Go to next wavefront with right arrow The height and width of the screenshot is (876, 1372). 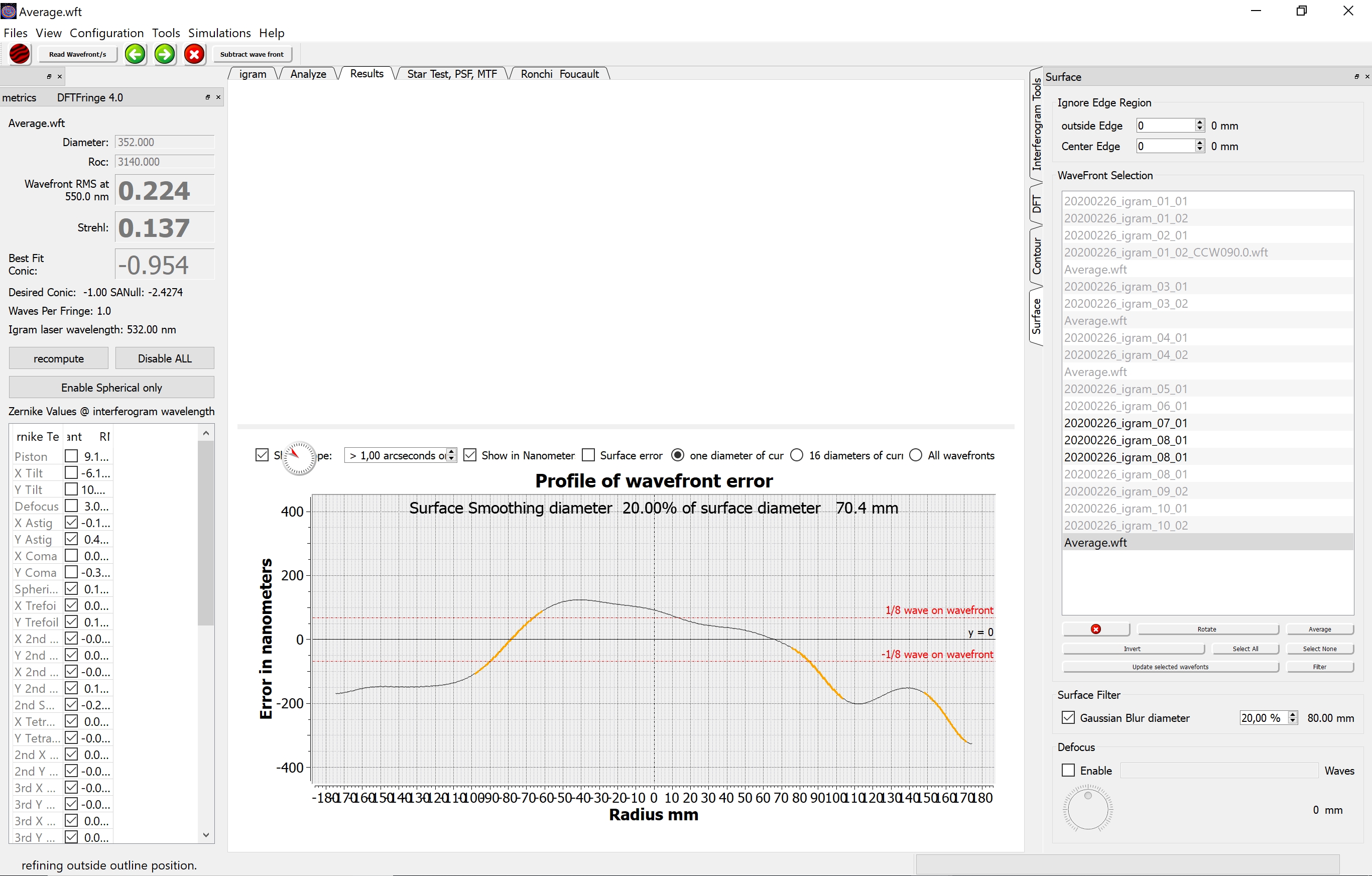pyautogui.click(x=165, y=54)
